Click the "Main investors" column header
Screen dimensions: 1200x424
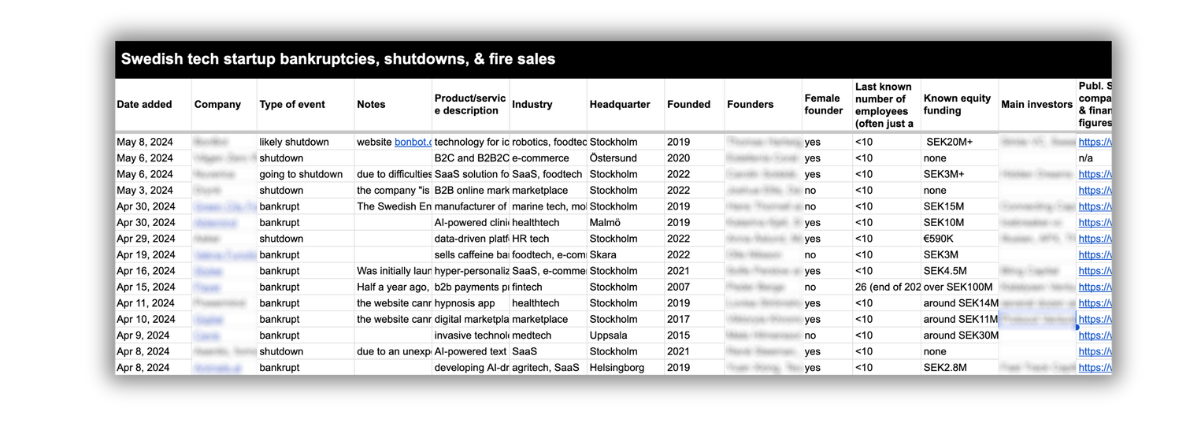(x=1036, y=104)
